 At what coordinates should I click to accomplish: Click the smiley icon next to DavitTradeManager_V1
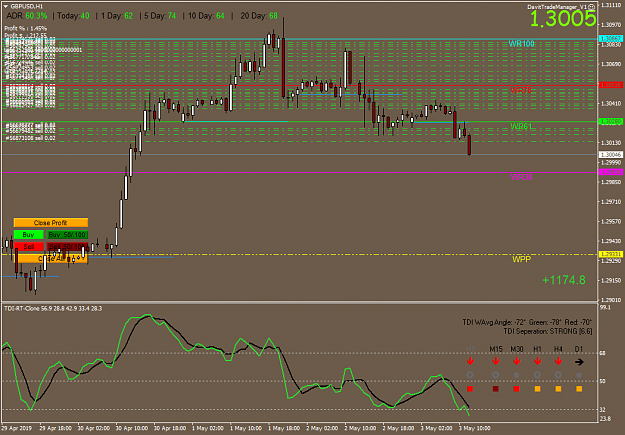pos(592,7)
